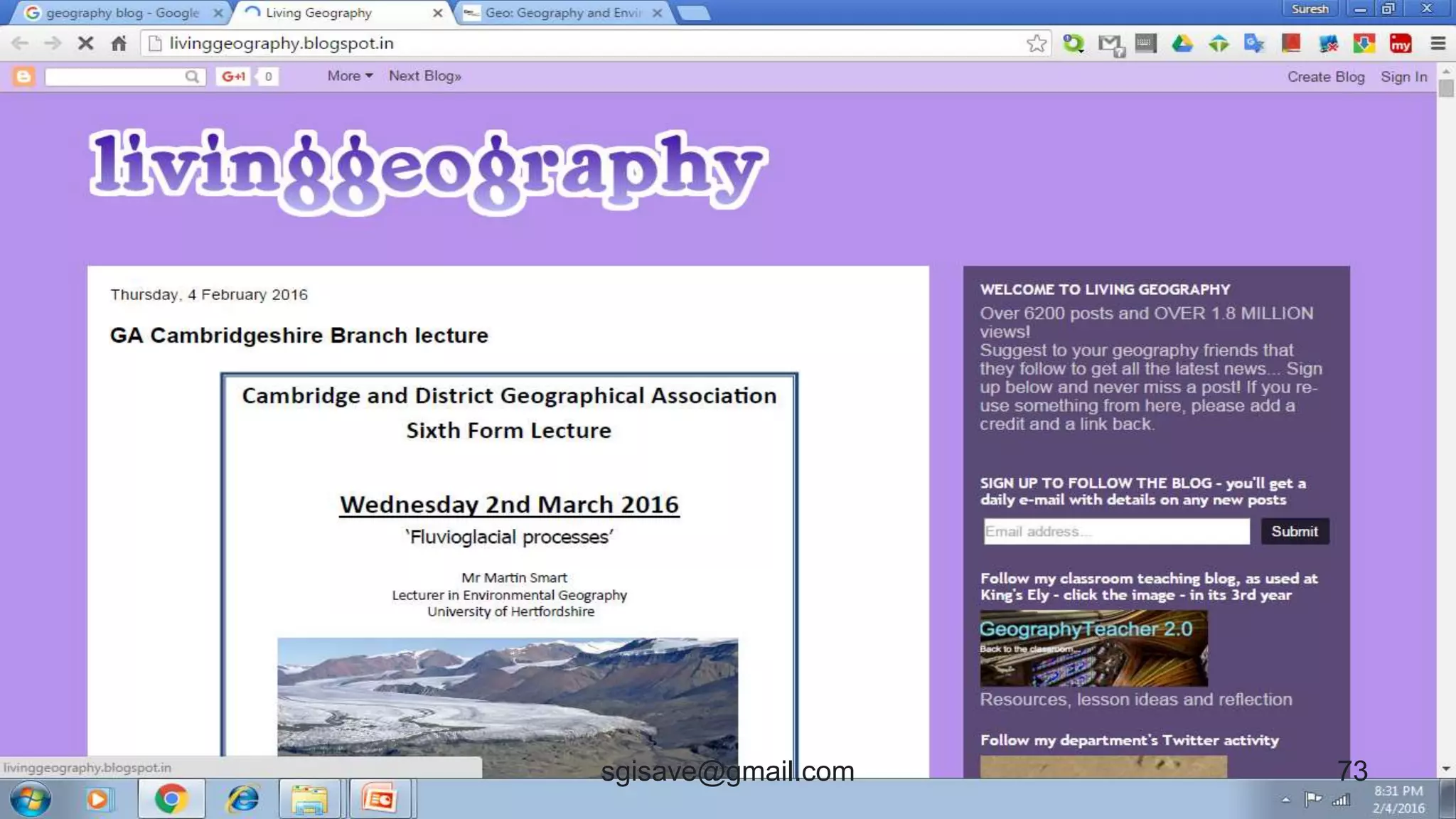Click the virtual keyboard extension icon
The image size is (1456, 819).
[x=1145, y=43]
